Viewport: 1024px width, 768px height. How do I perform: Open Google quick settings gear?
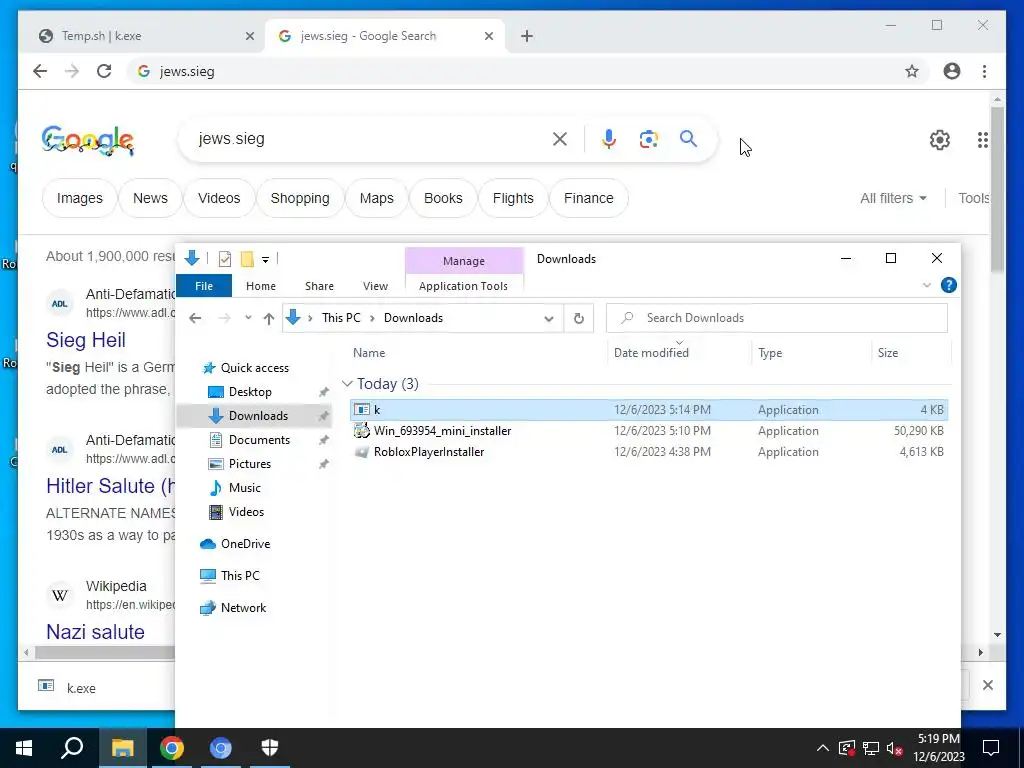pyautogui.click(x=939, y=140)
